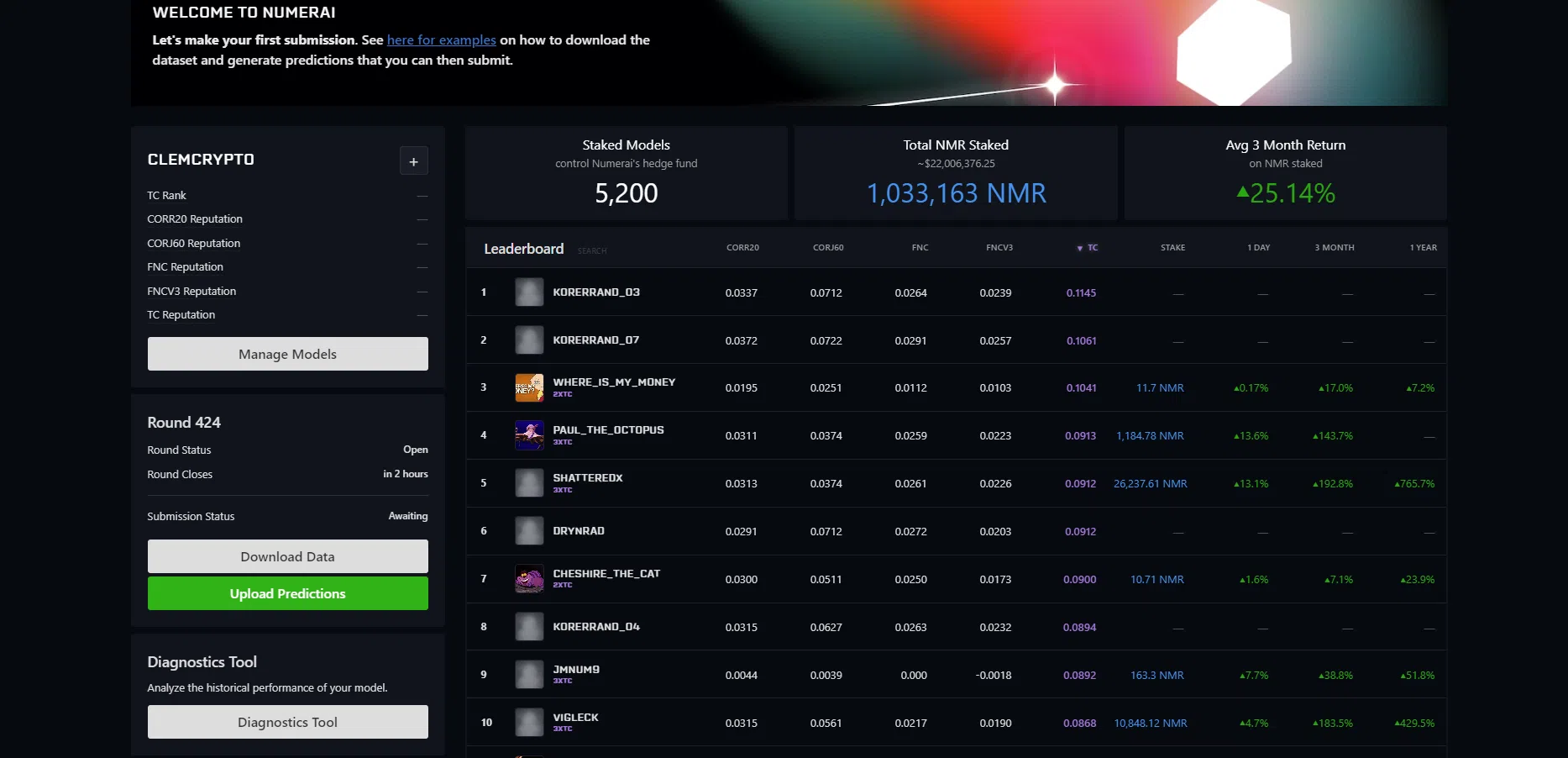Sort leaderboard by STAKE column

1172,248
